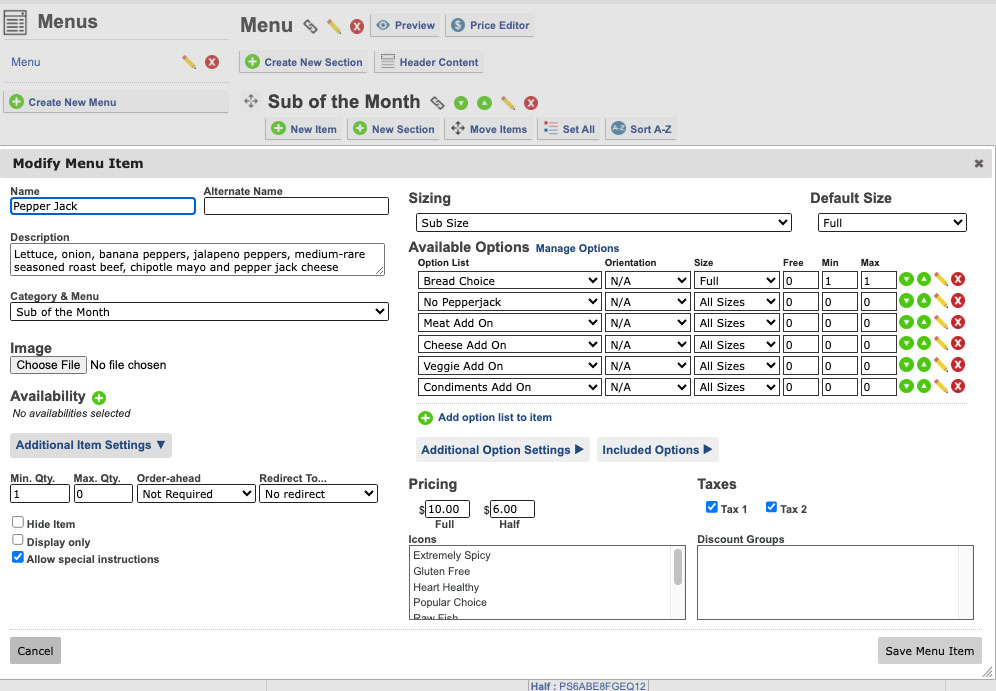This screenshot has height=691, width=996.
Task: Close the Modify Menu Item dialog
Action: point(979,164)
